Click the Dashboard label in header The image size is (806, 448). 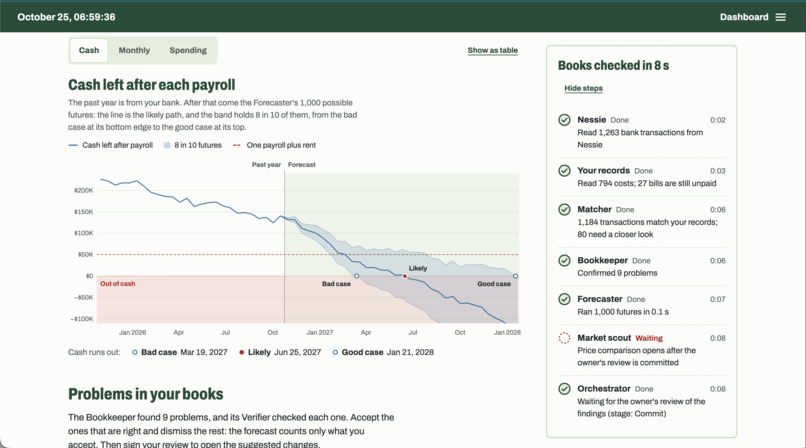[x=744, y=17]
